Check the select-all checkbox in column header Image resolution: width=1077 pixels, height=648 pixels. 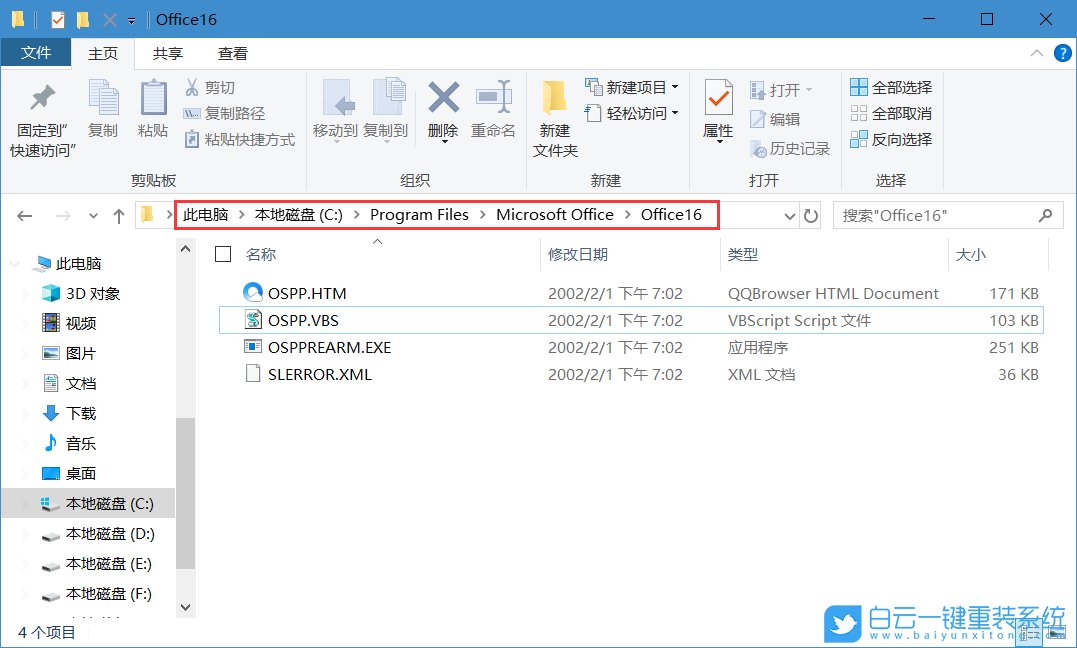point(224,254)
